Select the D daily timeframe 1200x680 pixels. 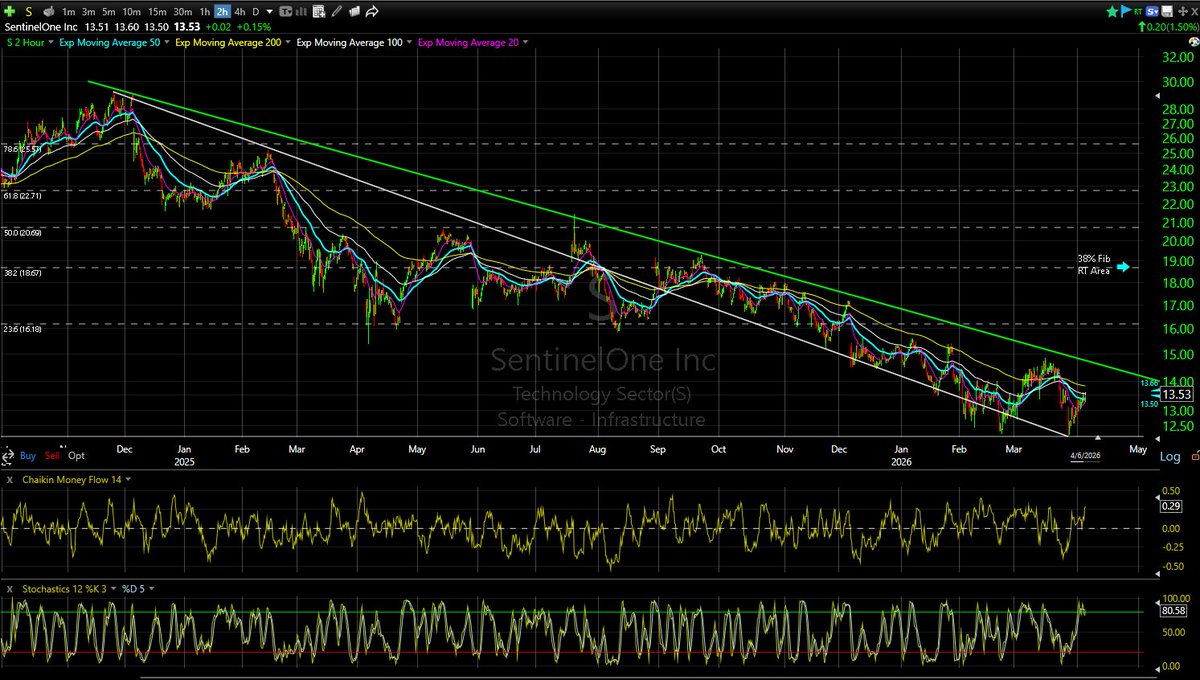[x=255, y=12]
